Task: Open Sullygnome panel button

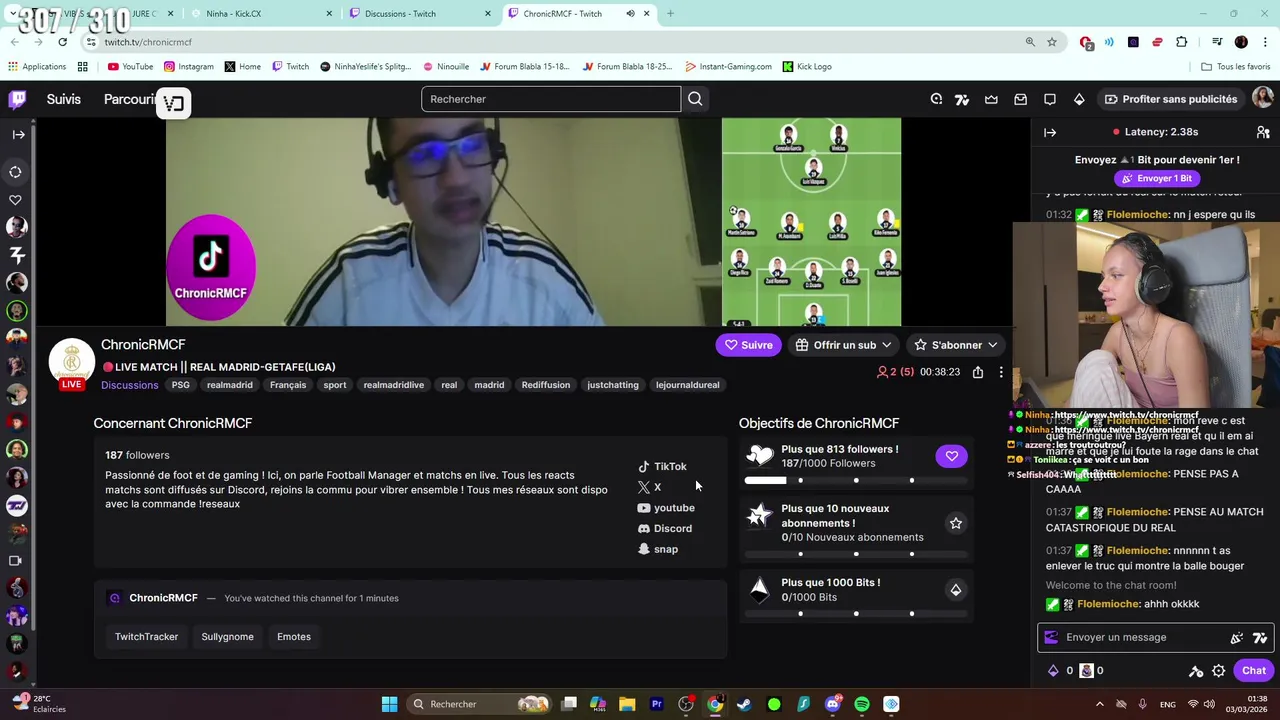Action: [227, 637]
